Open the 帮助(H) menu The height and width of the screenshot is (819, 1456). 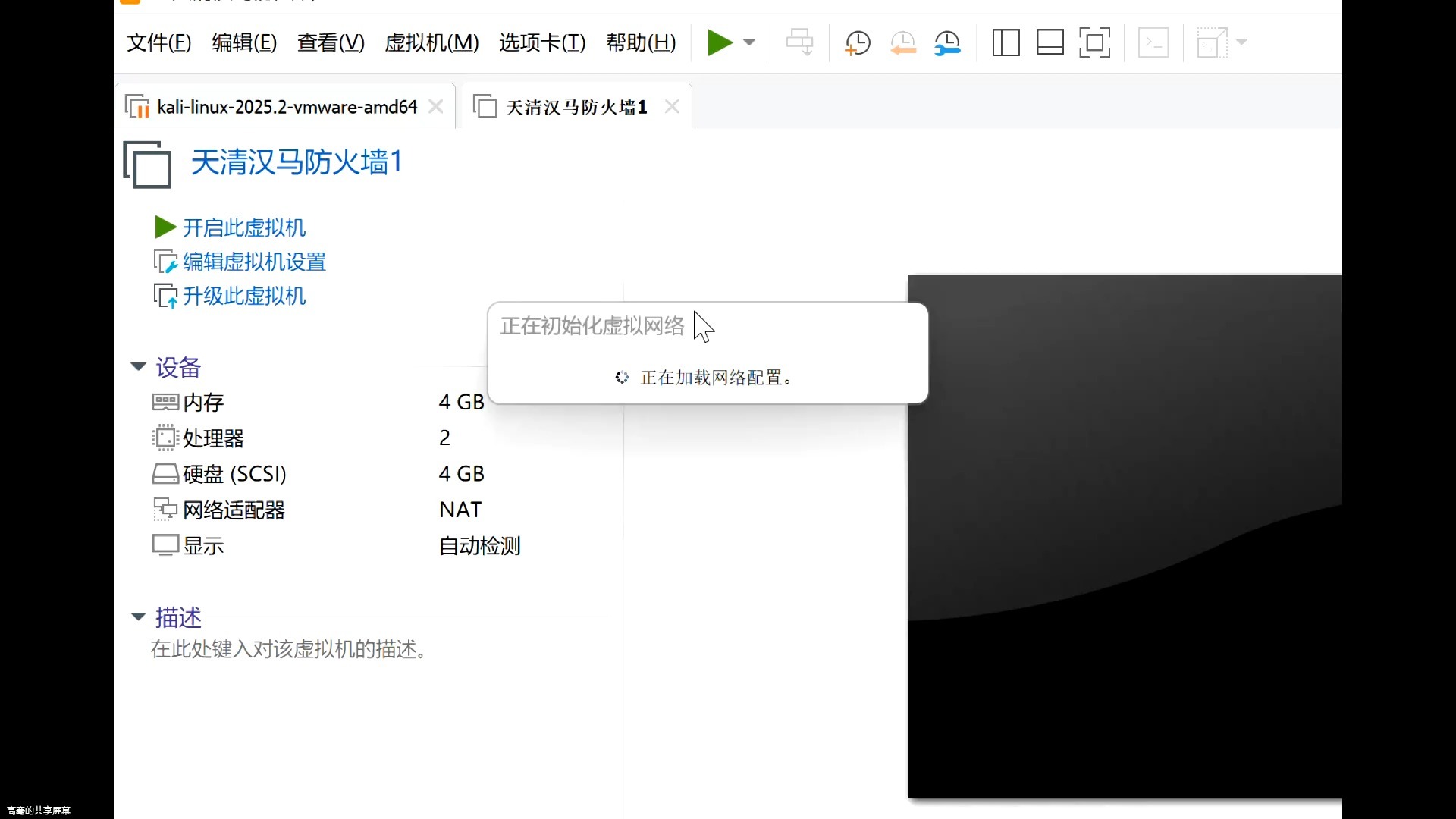coord(641,42)
